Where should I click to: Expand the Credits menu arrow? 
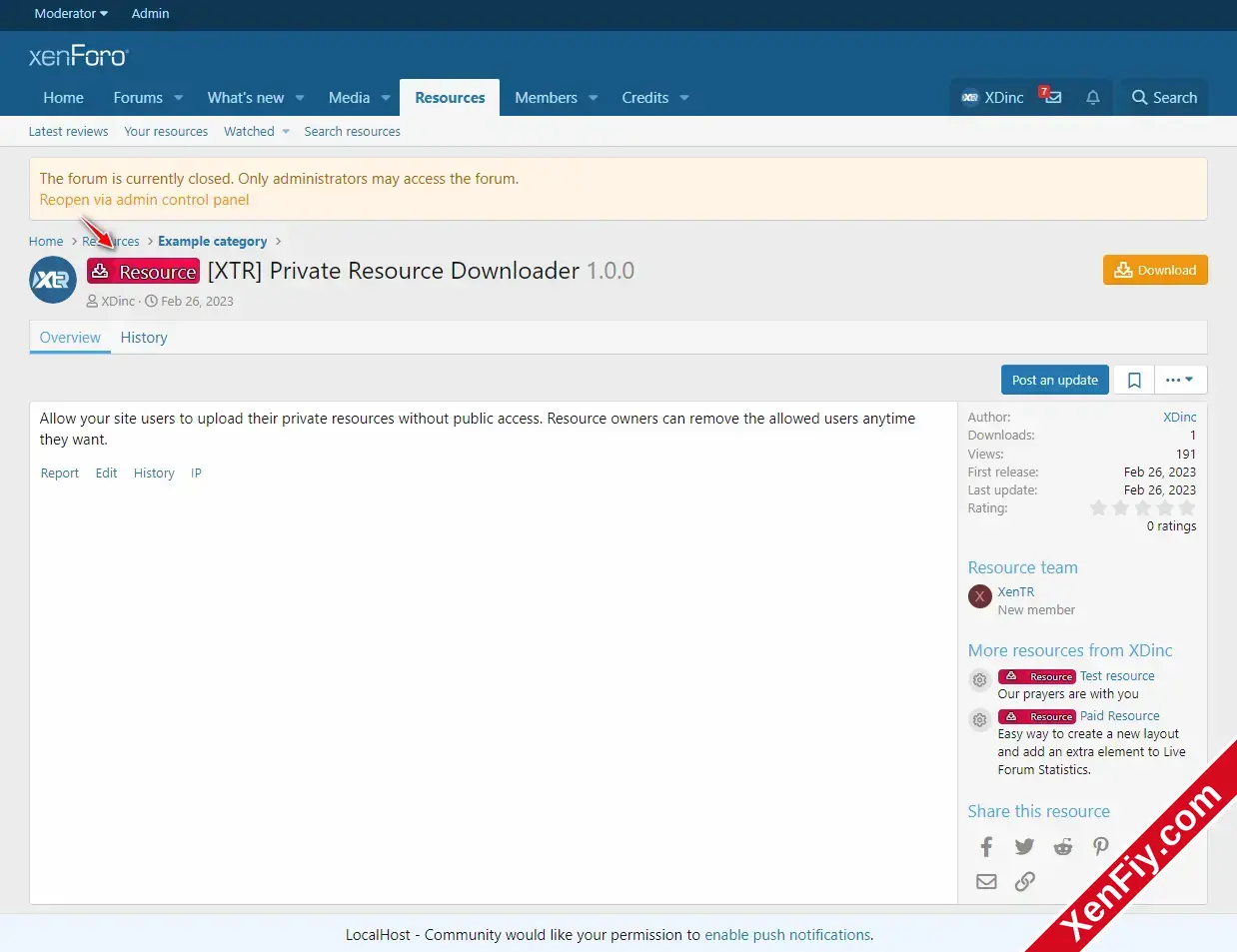point(684,98)
